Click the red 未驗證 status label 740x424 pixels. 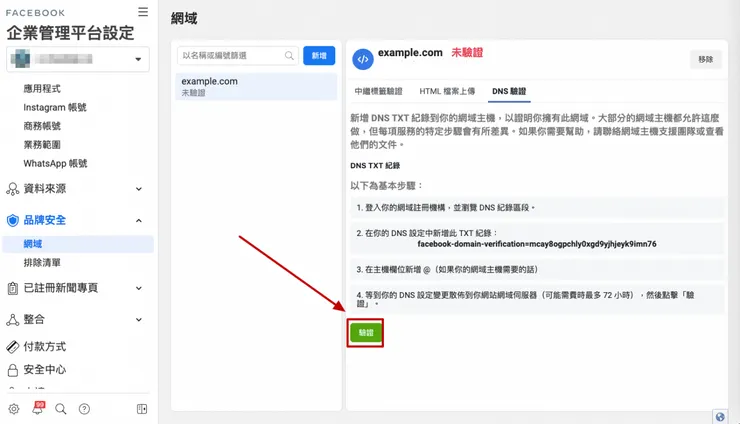467,52
